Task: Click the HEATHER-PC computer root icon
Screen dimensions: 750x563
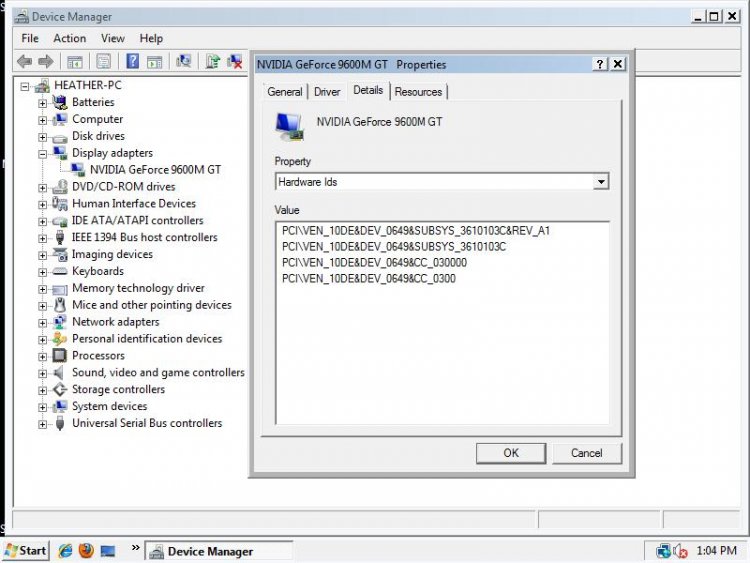Action: pyautogui.click(x=42, y=86)
